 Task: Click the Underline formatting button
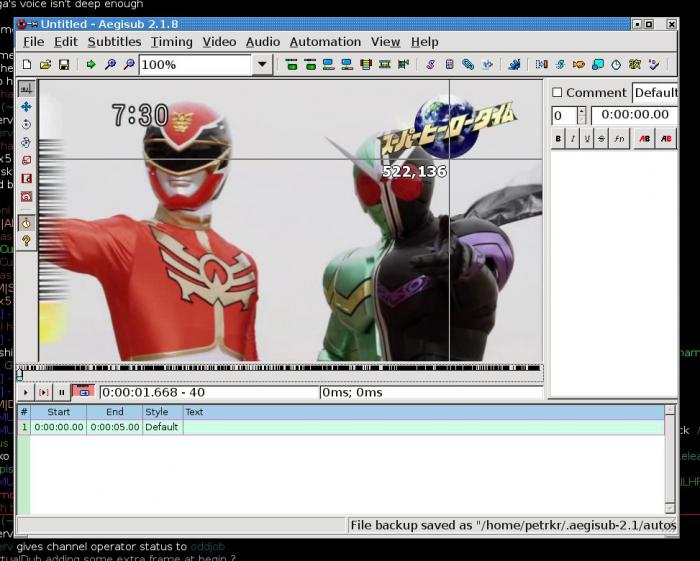(x=587, y=139)
